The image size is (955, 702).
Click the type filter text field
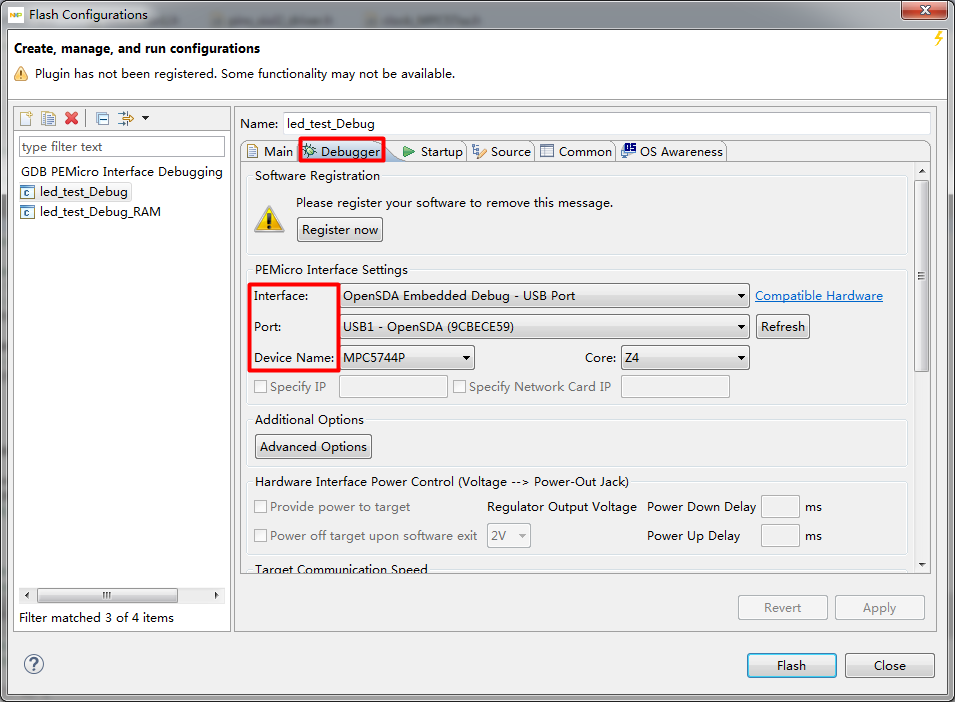[122, 147]
